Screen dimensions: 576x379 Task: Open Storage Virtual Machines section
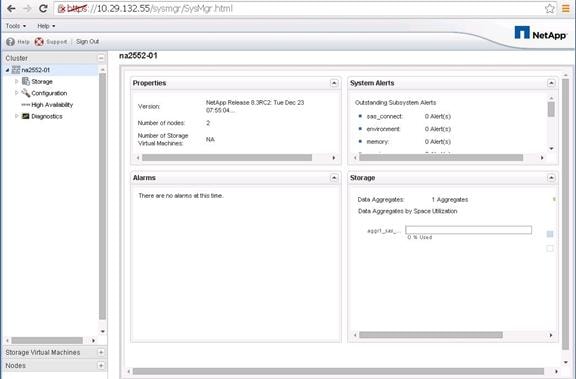click(x=43, y=352)
